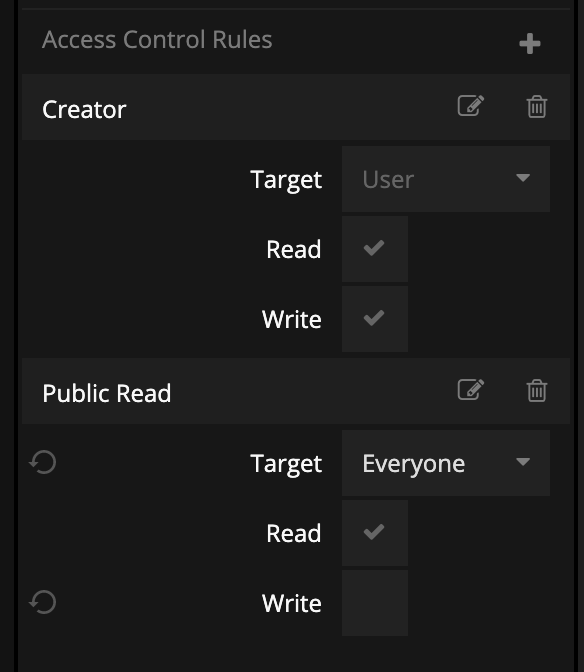Screen dimensions: 584x672
Task: Click the arrow on Everyone dropdown
Action: (523, 462)
